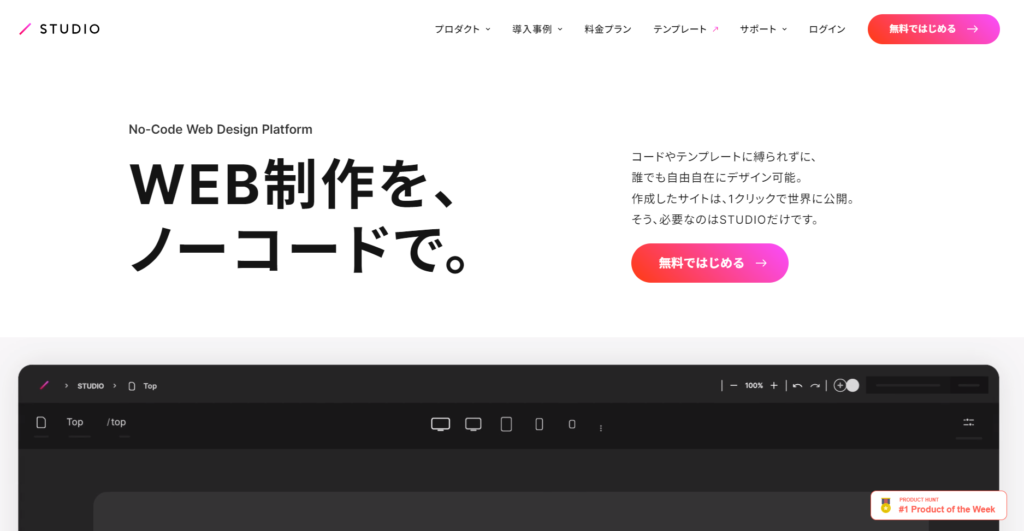Click the arrow in header 無料ではじめる button
This screenshot has height=531, width=1024.
[x=973, y=29]
